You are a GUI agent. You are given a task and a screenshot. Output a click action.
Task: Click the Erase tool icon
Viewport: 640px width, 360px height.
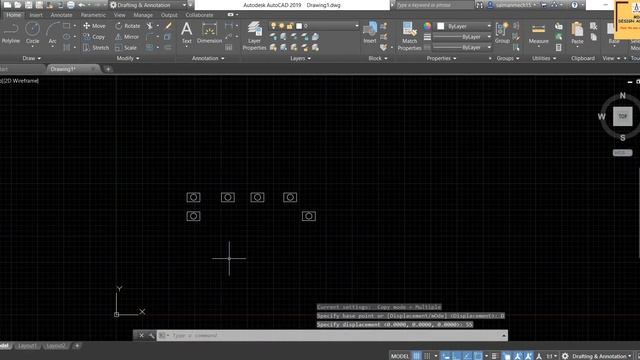(x=168, y=26)
